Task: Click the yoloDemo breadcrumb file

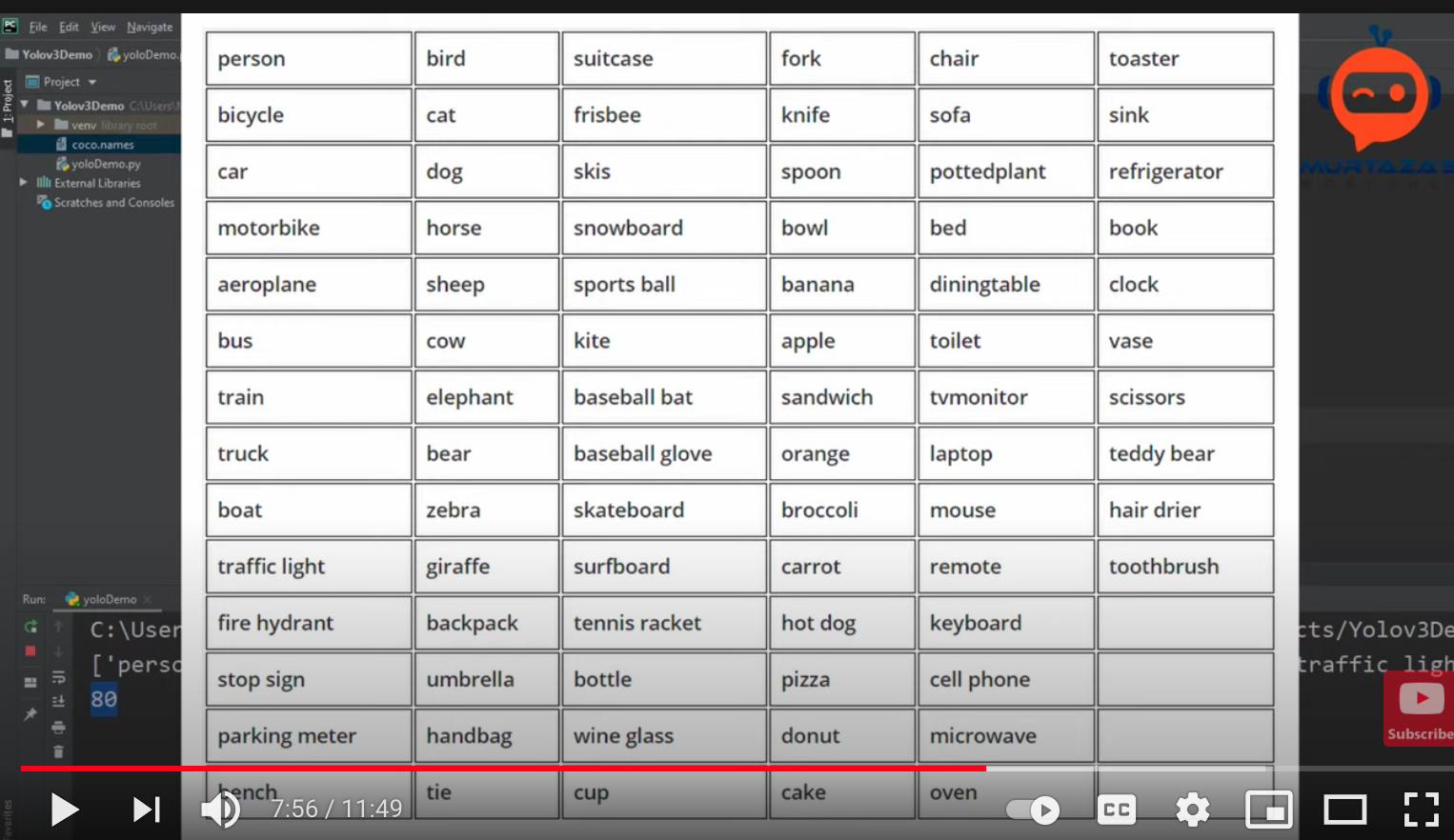Action: [x=143, y=54]
